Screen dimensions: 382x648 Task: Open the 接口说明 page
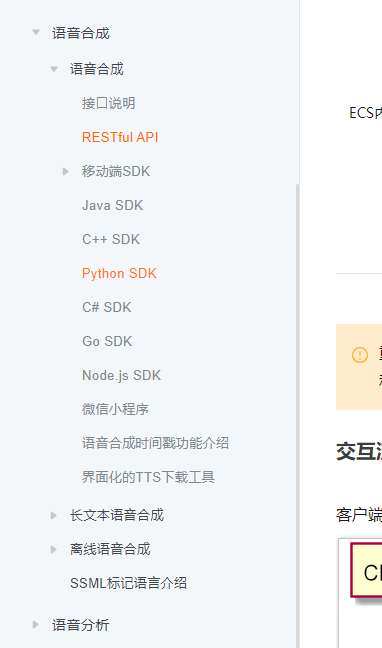click(108, 103)
